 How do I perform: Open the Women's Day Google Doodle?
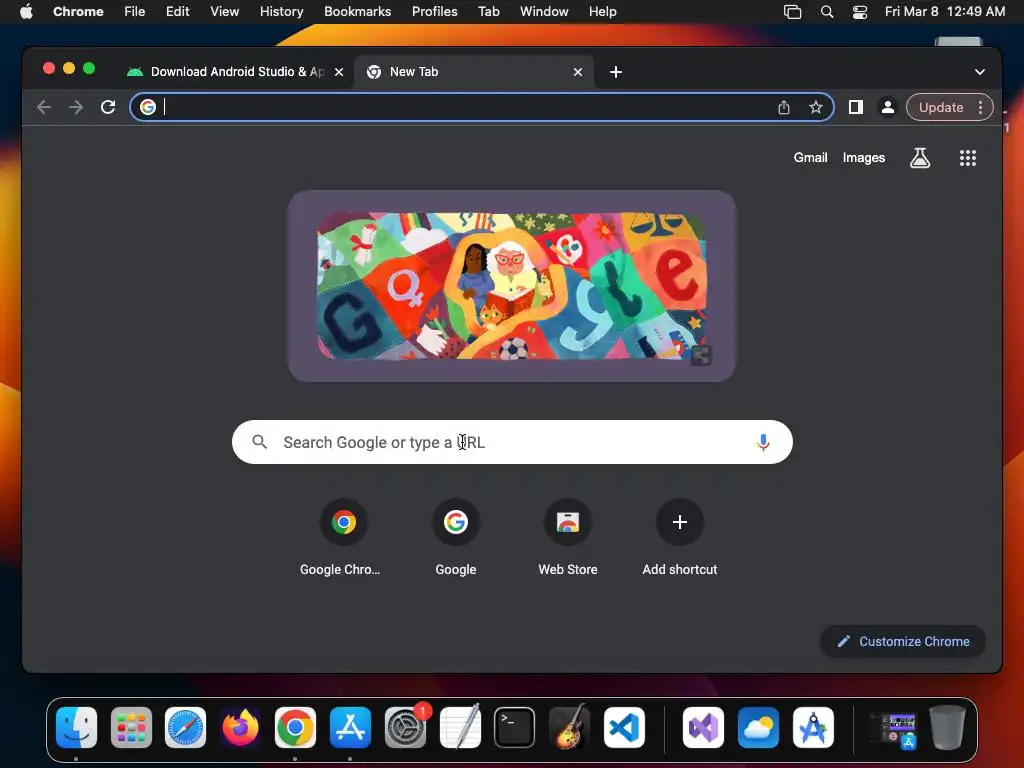[512, 285]
